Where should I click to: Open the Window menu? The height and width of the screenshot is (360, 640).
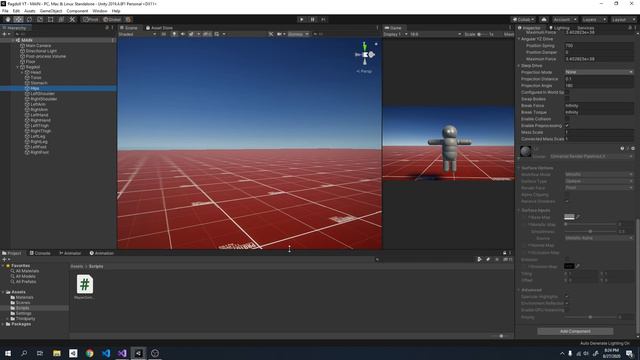coord(100,11)
